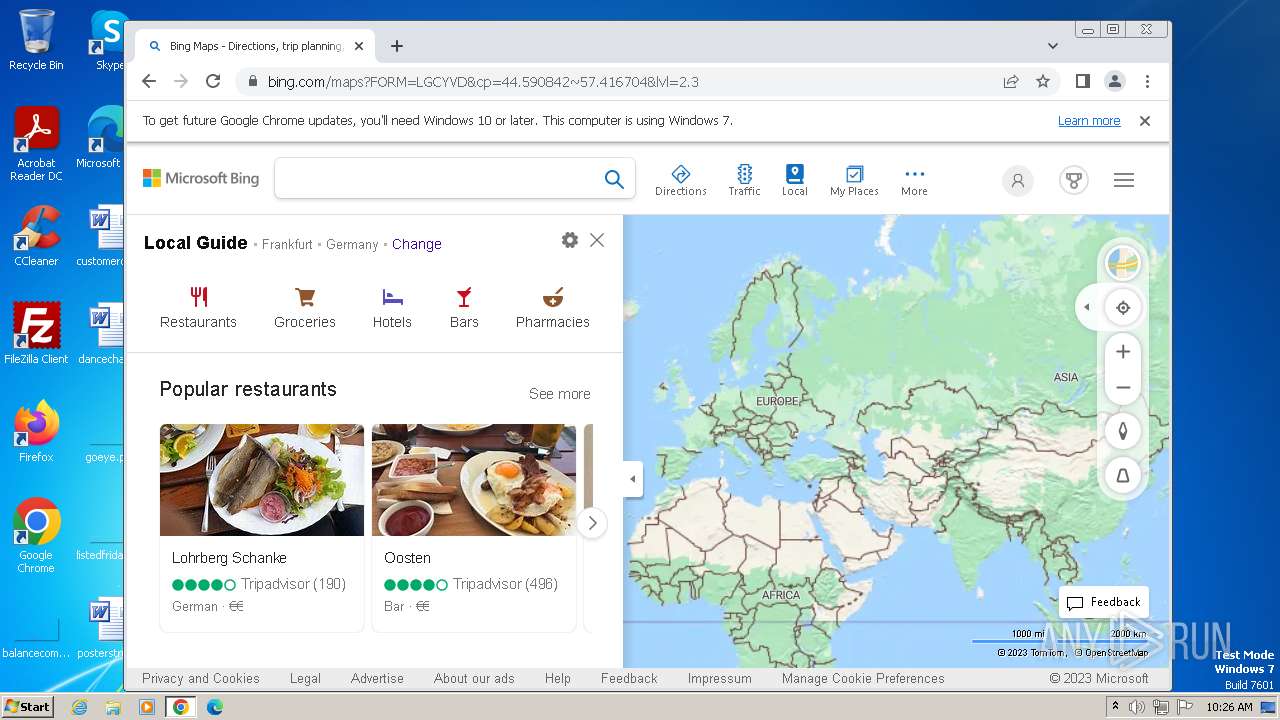Collapse the map controls arrow
This screenshot has height=720, width=1280.
tap(1087, 308)
